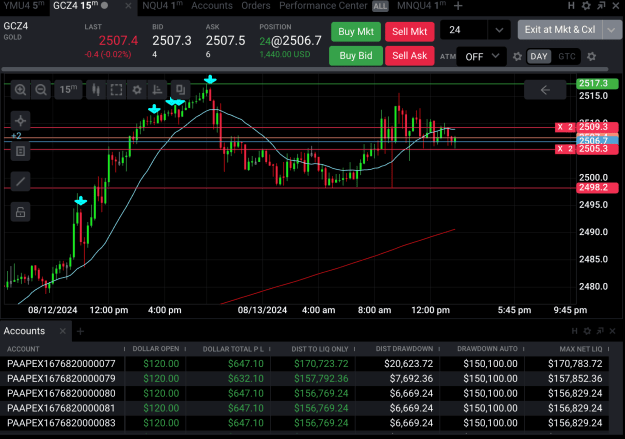Open chart settings gear in chart toolbar

click(137, 90)
